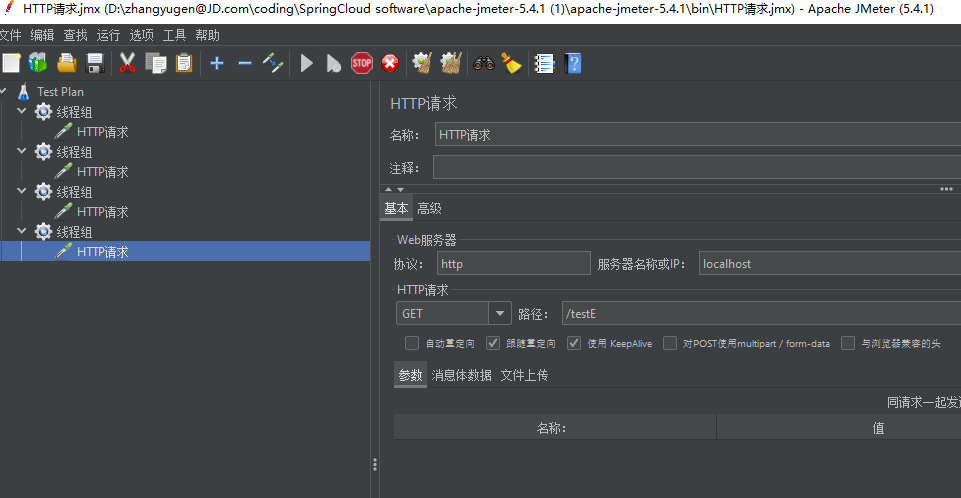961x498 pixels.
Task: Open the 选项 menu
Action: [x=142, y=35]
